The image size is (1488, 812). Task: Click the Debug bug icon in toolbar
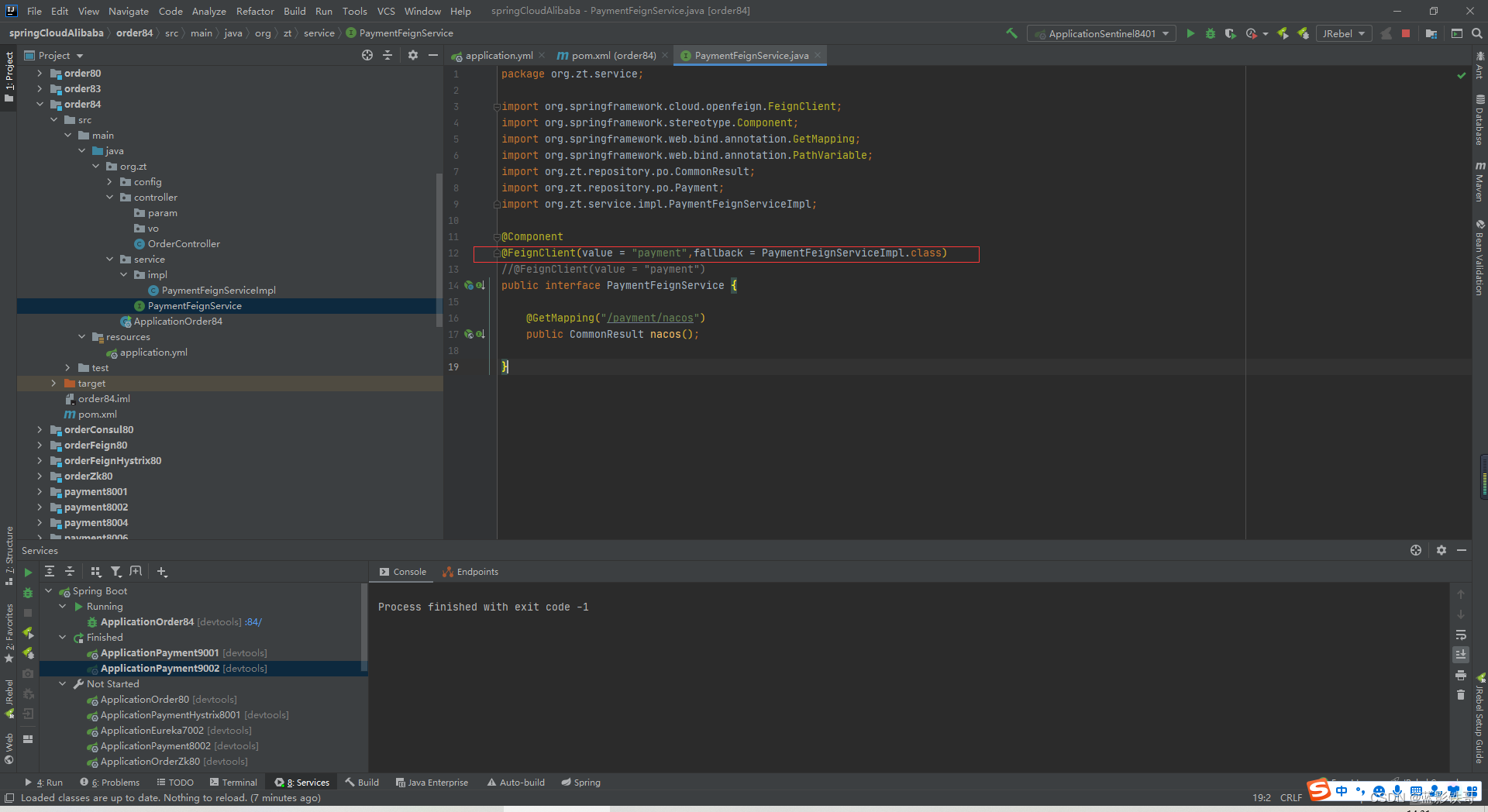[x=1211, y=33]
